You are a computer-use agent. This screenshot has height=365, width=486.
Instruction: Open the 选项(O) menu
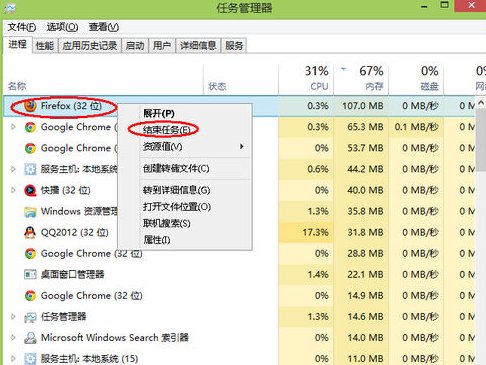click(x=62, y=27)
